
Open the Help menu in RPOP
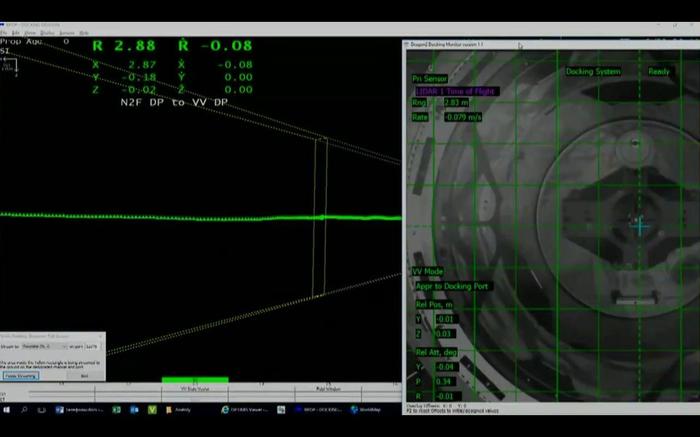(84, 33)
